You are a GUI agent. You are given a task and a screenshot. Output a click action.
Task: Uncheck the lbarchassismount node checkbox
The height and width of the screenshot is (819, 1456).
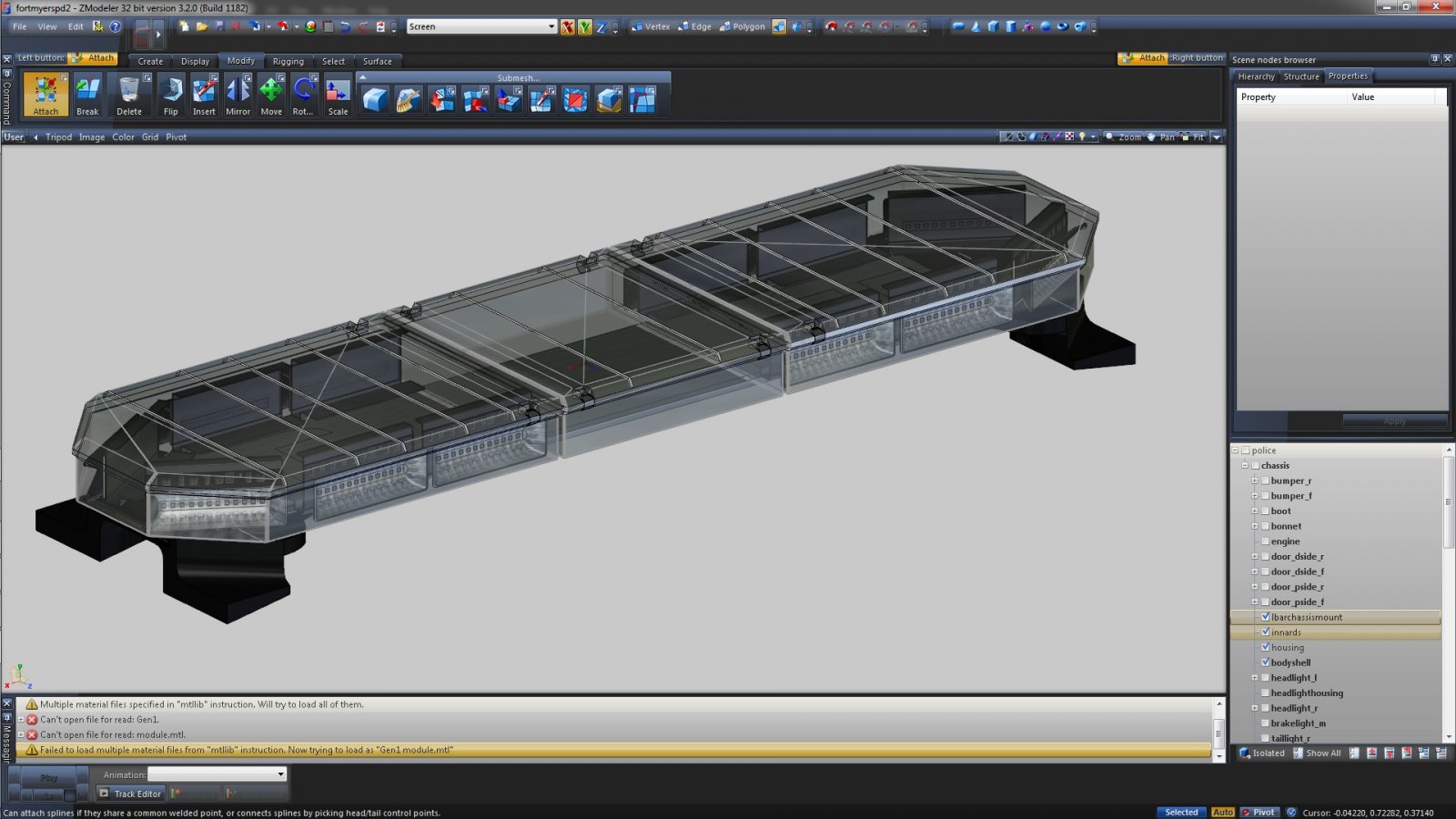tap(1265, 617)
